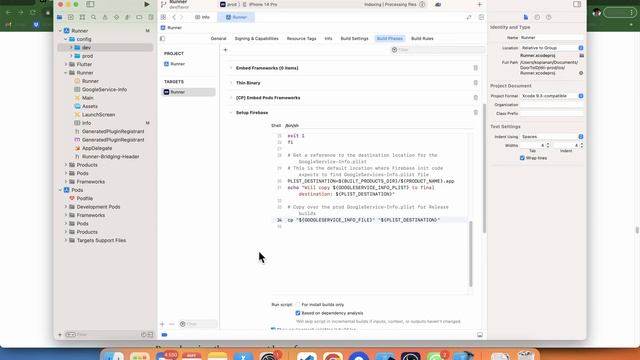Open the Symbol navigator icon
The height and width of the screenshot is (360, 640).
point(82,18)
